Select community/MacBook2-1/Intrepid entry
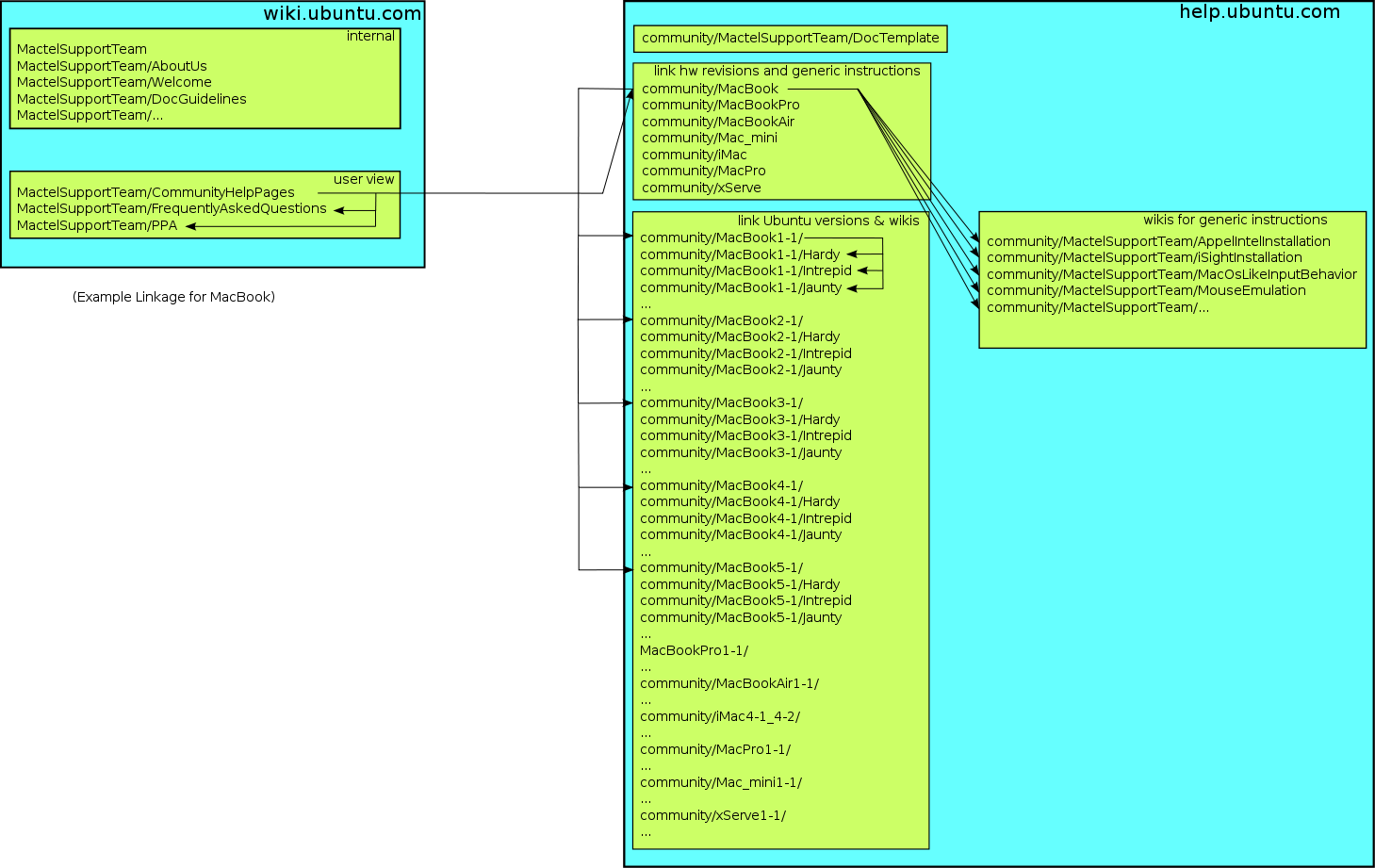The image size is (1375, 868). [x=745, y=353]
